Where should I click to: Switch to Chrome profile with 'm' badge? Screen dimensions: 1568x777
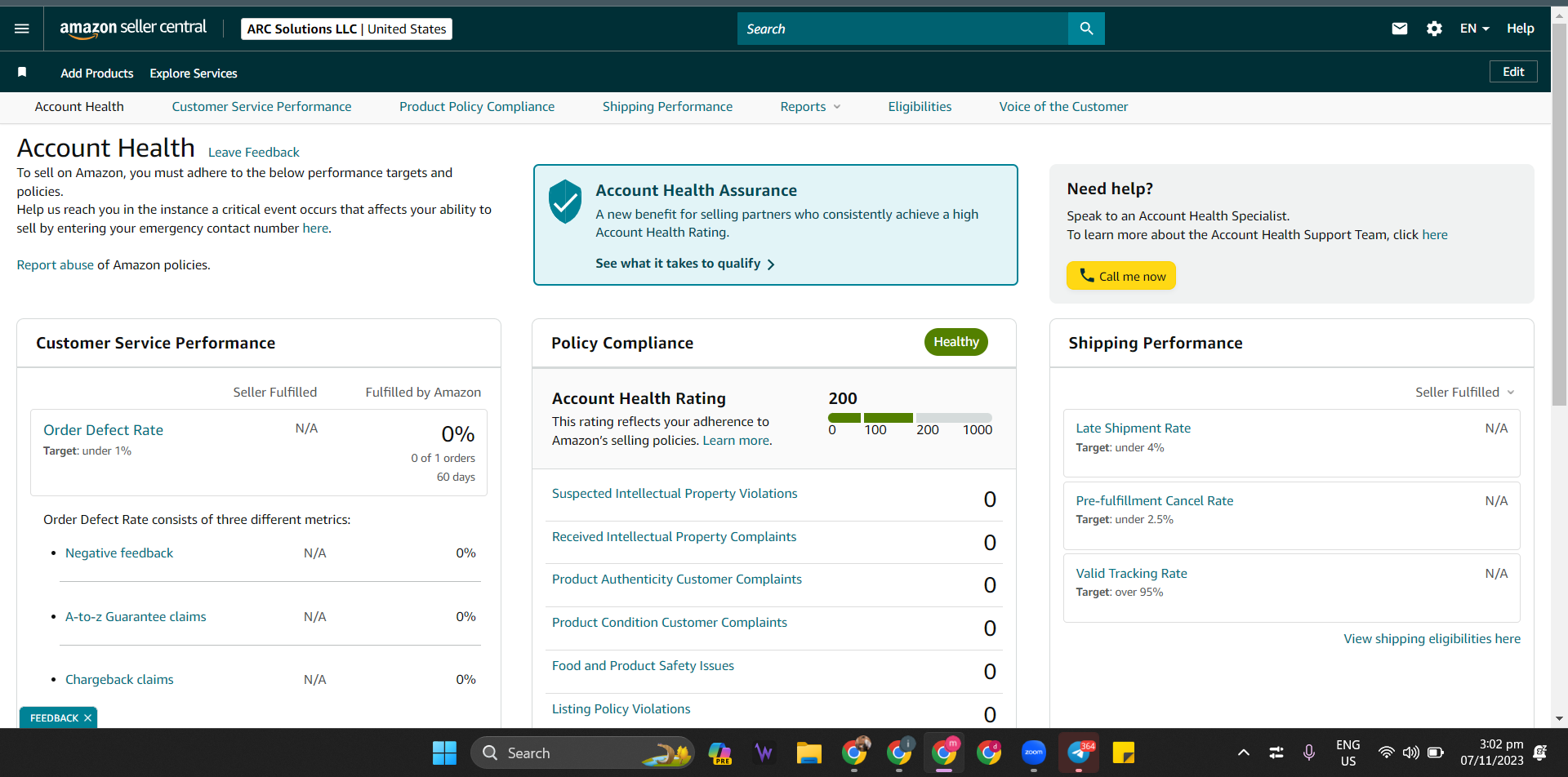coord(945,753)
